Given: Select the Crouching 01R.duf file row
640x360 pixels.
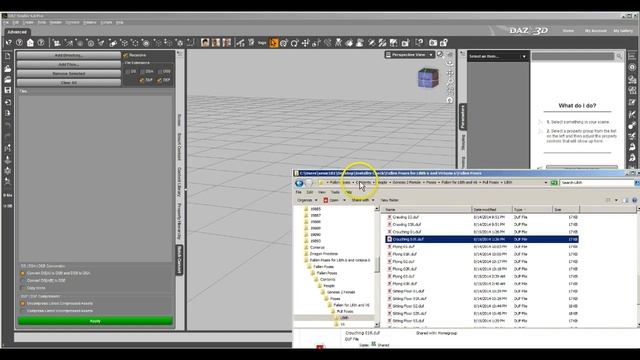Looking at the screenshot, I should [482, 239].
